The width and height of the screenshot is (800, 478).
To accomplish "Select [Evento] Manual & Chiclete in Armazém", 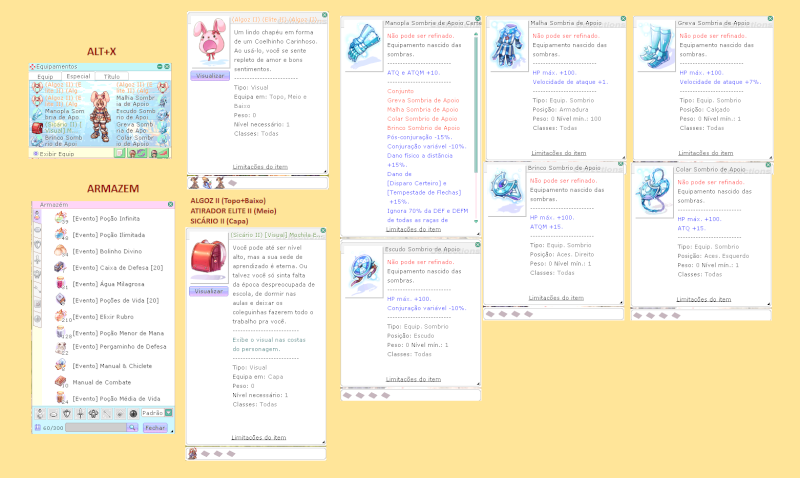I will click(104, 365).
